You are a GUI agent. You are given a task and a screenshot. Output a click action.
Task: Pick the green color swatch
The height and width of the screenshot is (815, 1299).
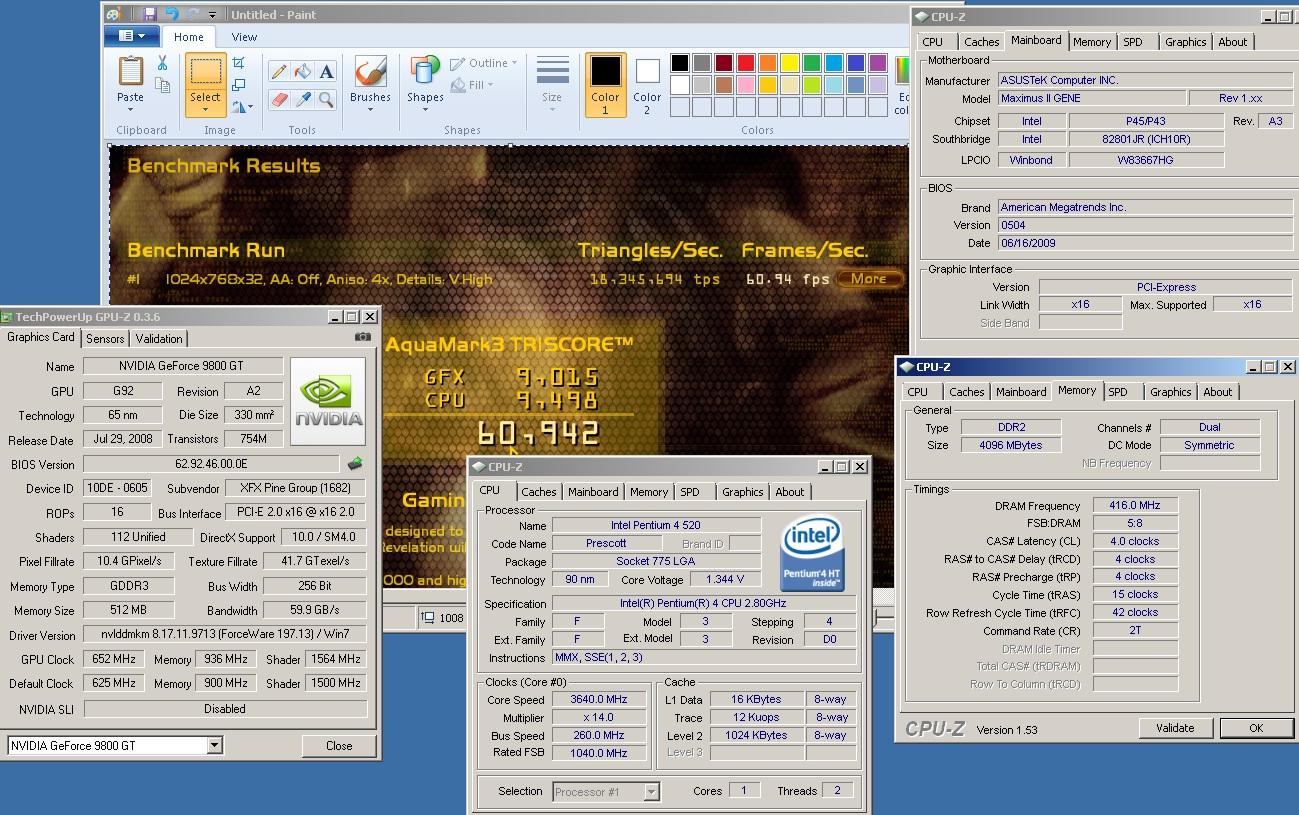tap(812, 63)
